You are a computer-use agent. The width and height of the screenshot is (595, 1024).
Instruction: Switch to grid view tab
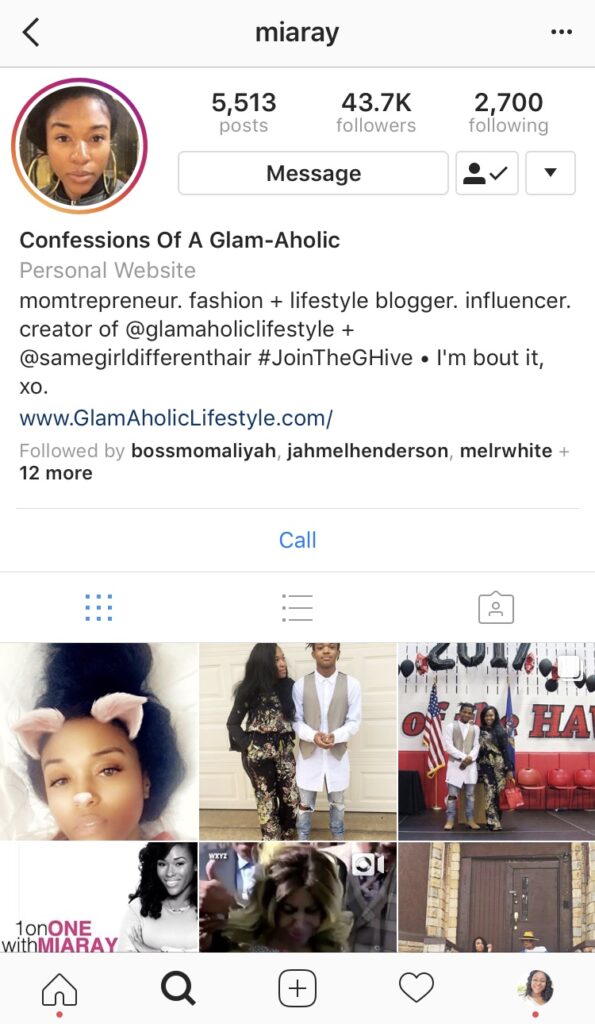tap(99, 607)
